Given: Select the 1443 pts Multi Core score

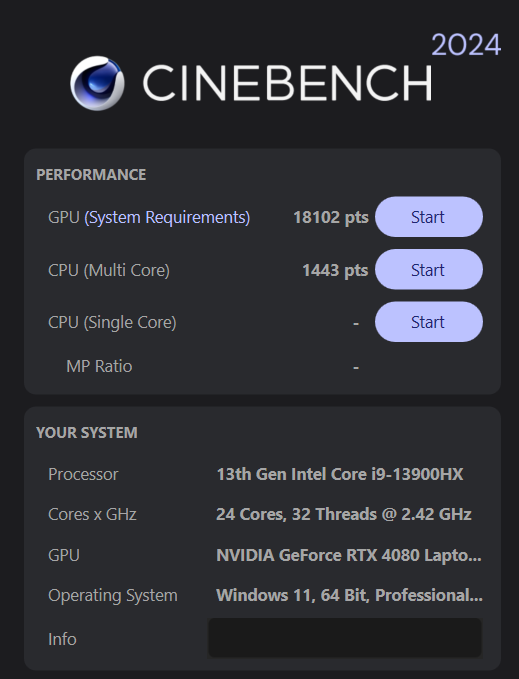Looking at the screenshot, I should [335, 270].
